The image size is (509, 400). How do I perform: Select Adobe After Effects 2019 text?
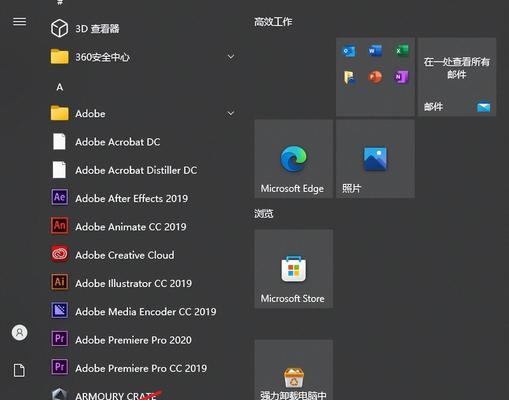coord(132,199)
